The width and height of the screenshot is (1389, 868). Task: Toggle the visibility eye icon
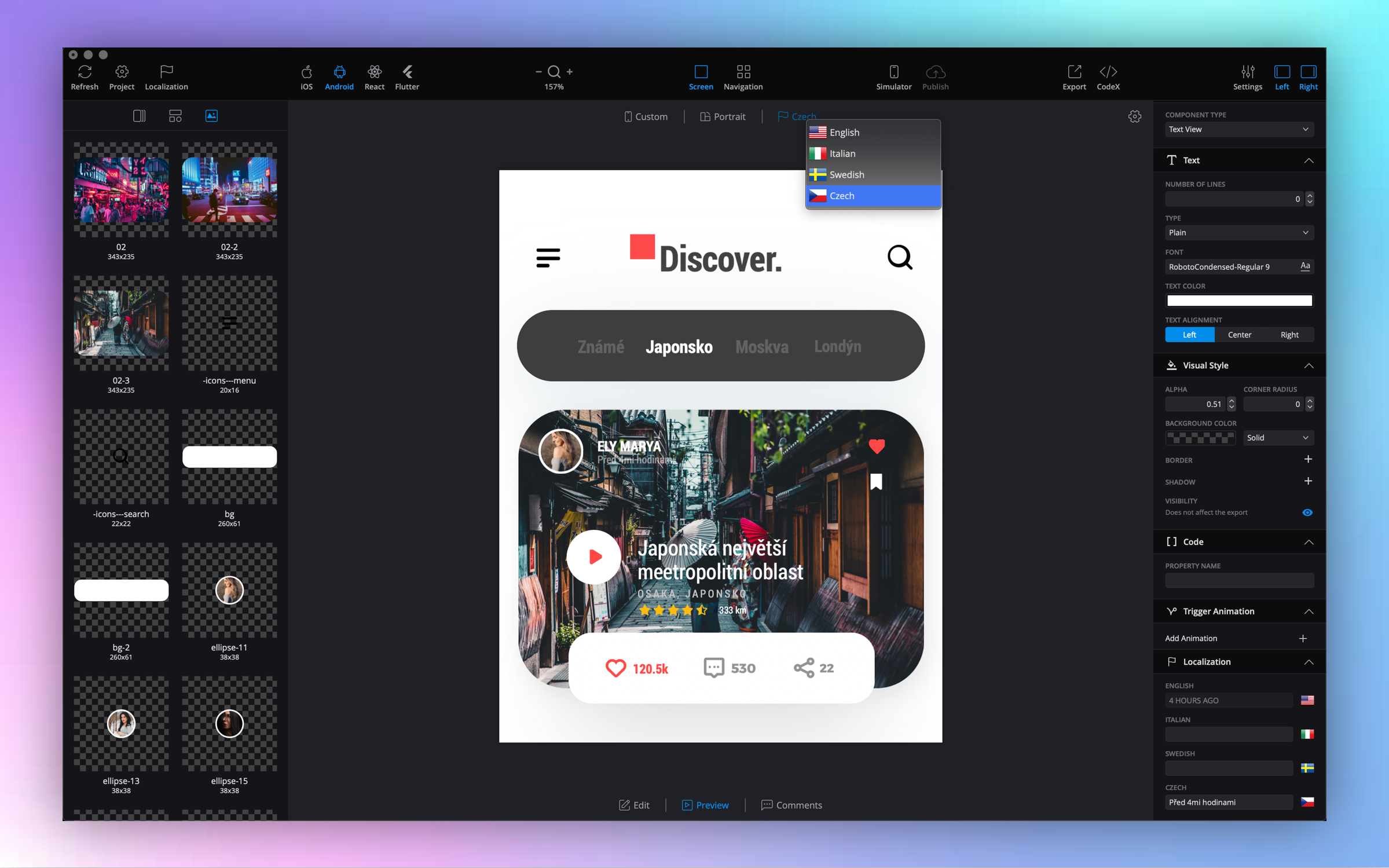tap(1307, 512)
